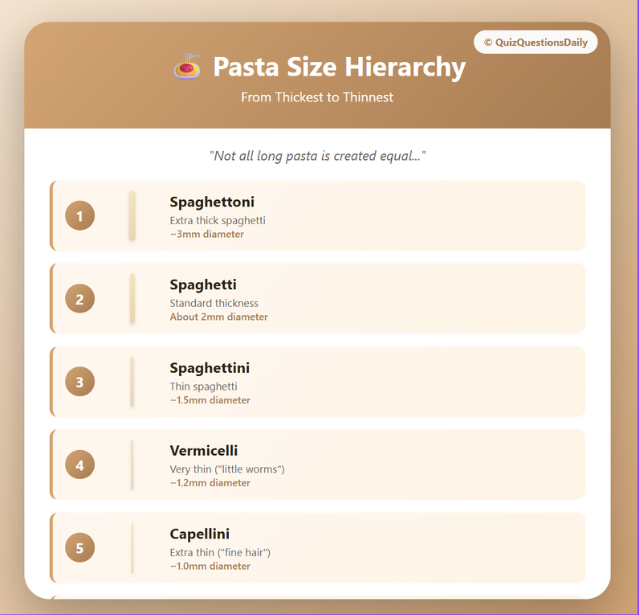Click the "About 2mm diameter" text
This screenshot has height=615, width=639.
click(219, 317)
